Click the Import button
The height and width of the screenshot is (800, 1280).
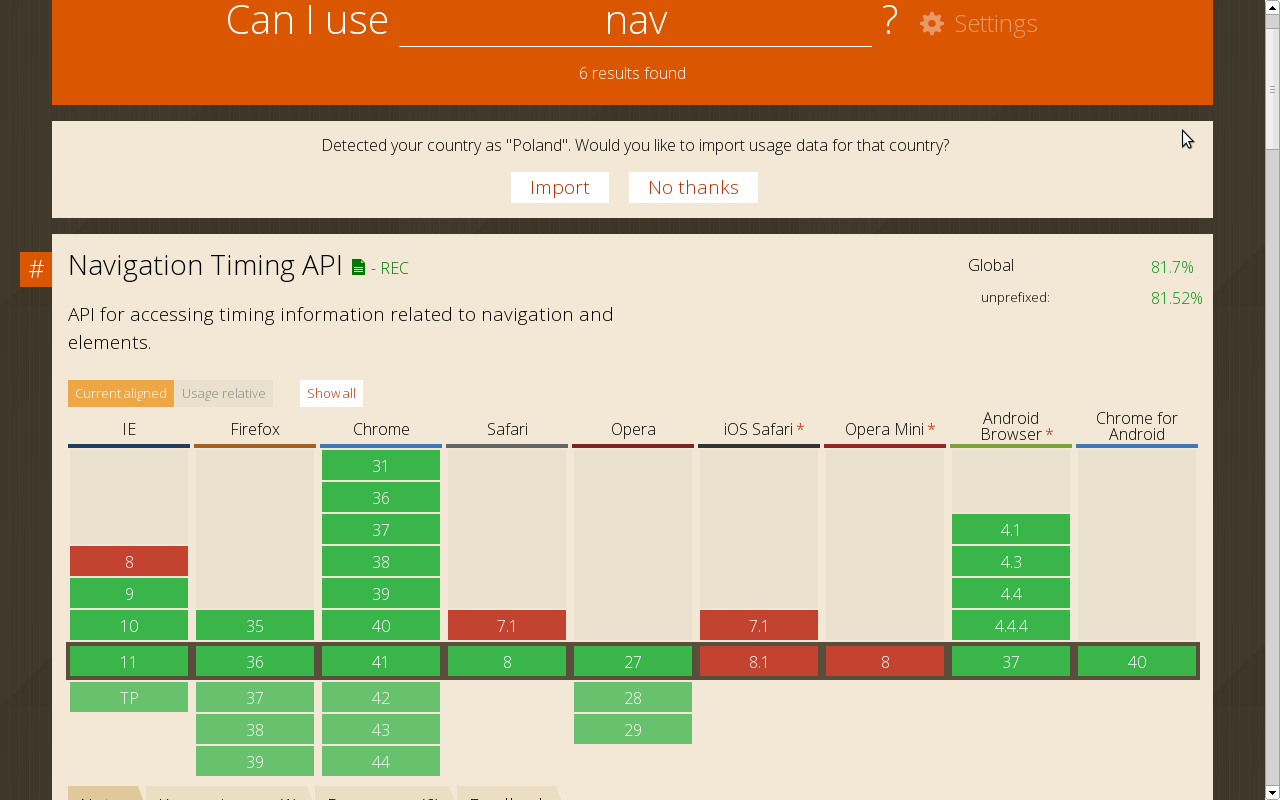pyautogui.click(x=560, y=187)
